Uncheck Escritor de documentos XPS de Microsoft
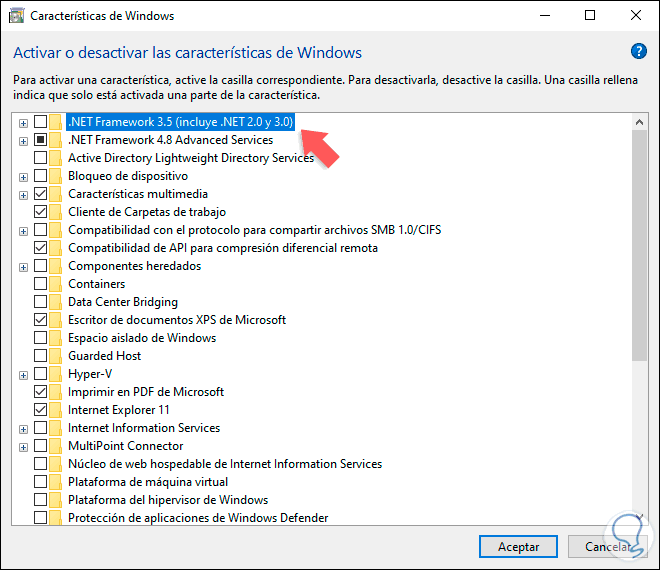 click(40, 320)
